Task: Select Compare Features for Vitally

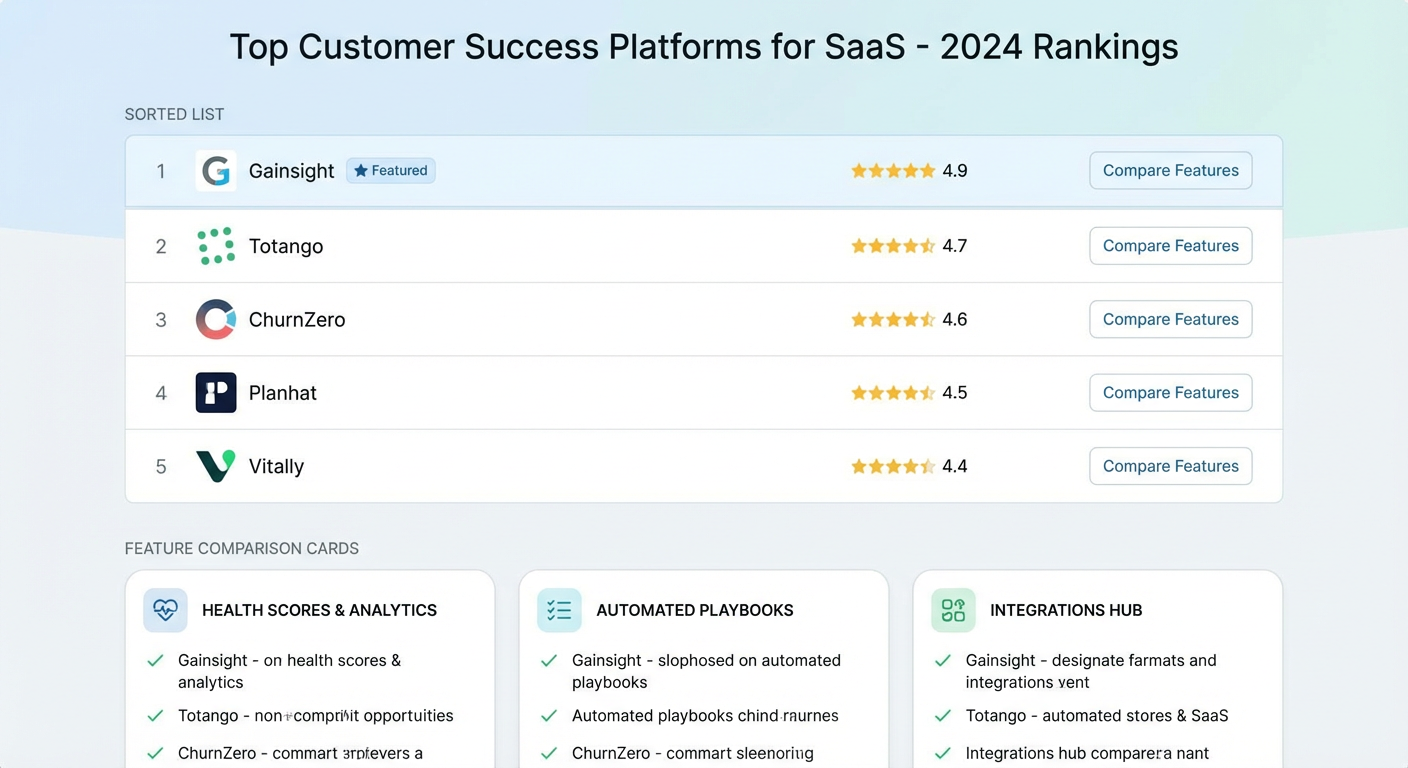Action: point(1170,466)
